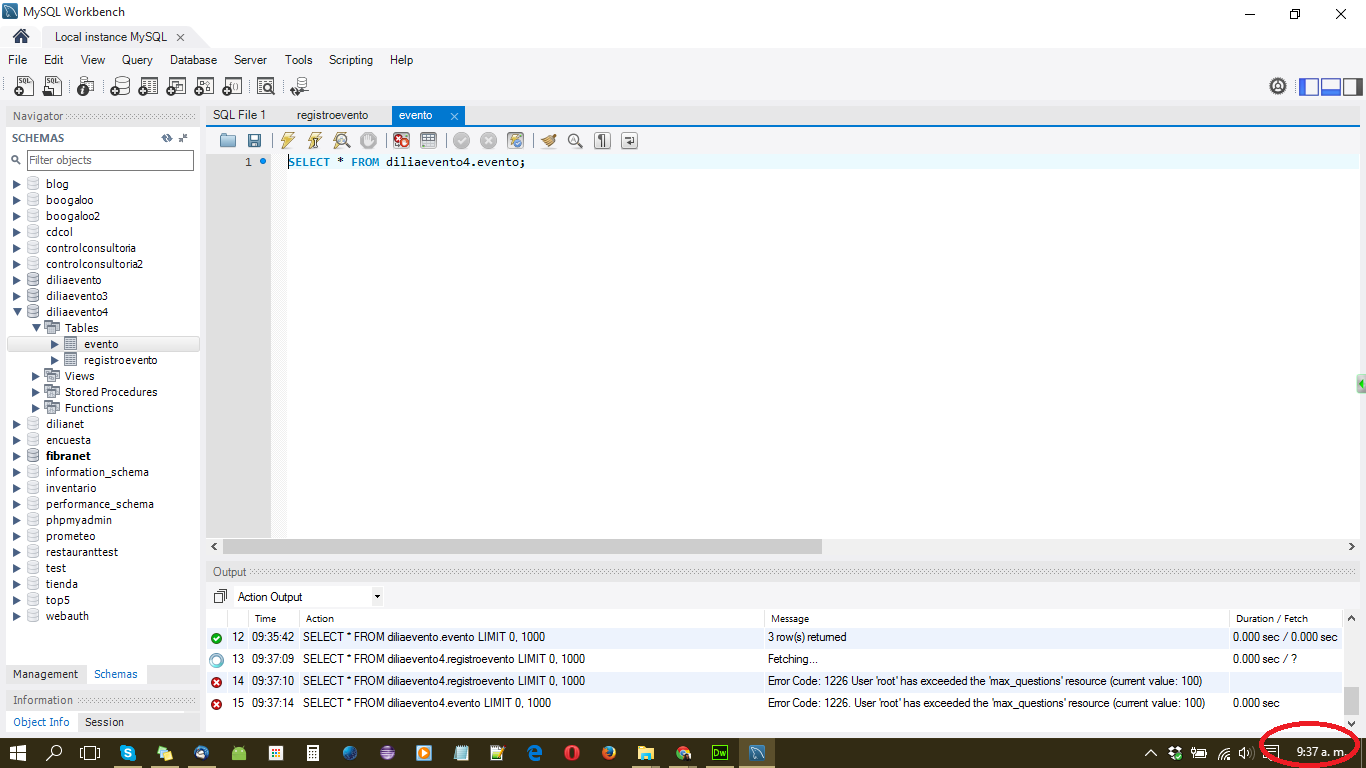Select output row 12 '3 row(s) returned'
1366x768 pixels.
807,637
